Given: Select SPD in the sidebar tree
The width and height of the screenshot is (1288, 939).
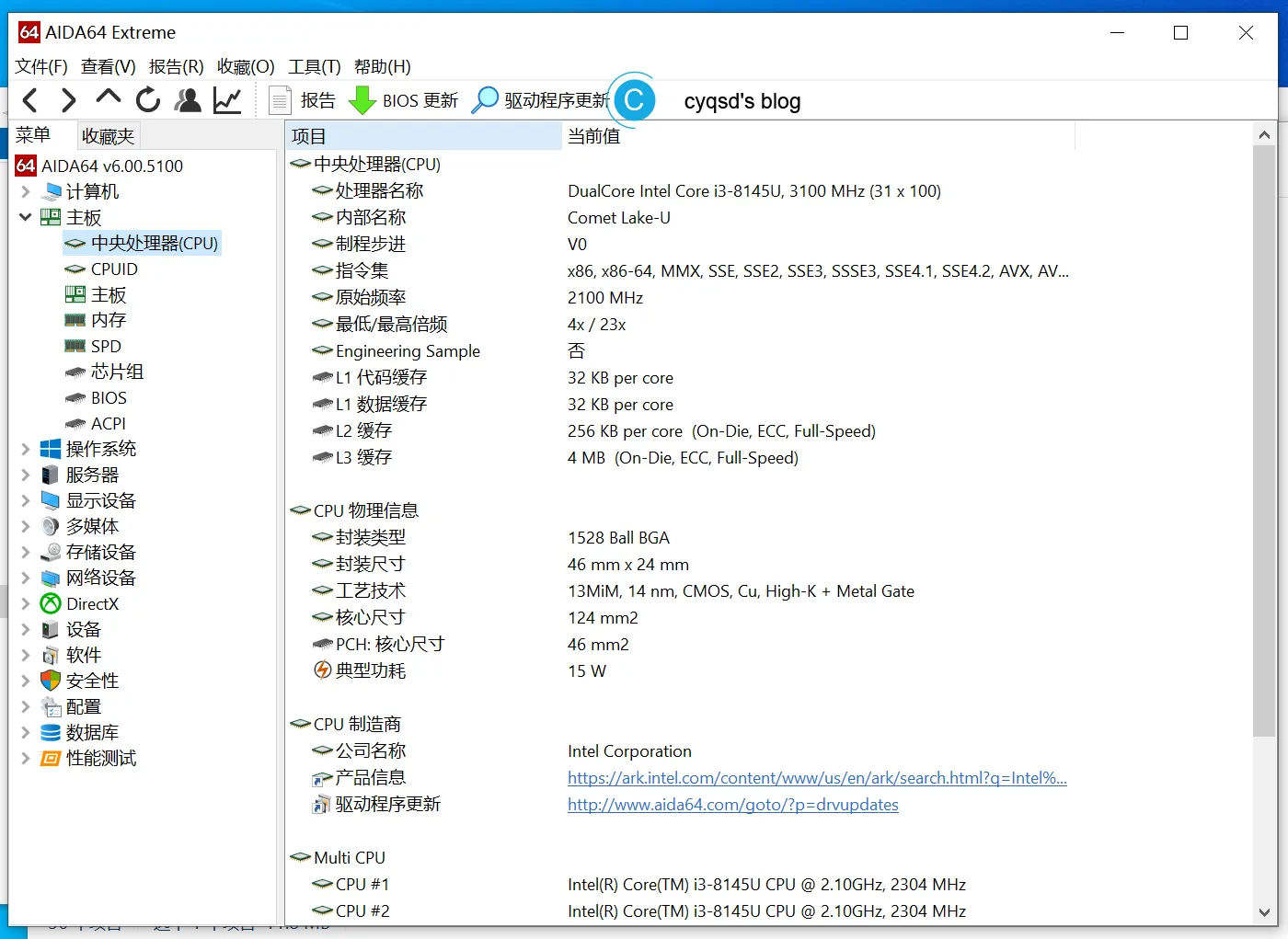Looking at the screenshot, I should [x=106, y=346].
